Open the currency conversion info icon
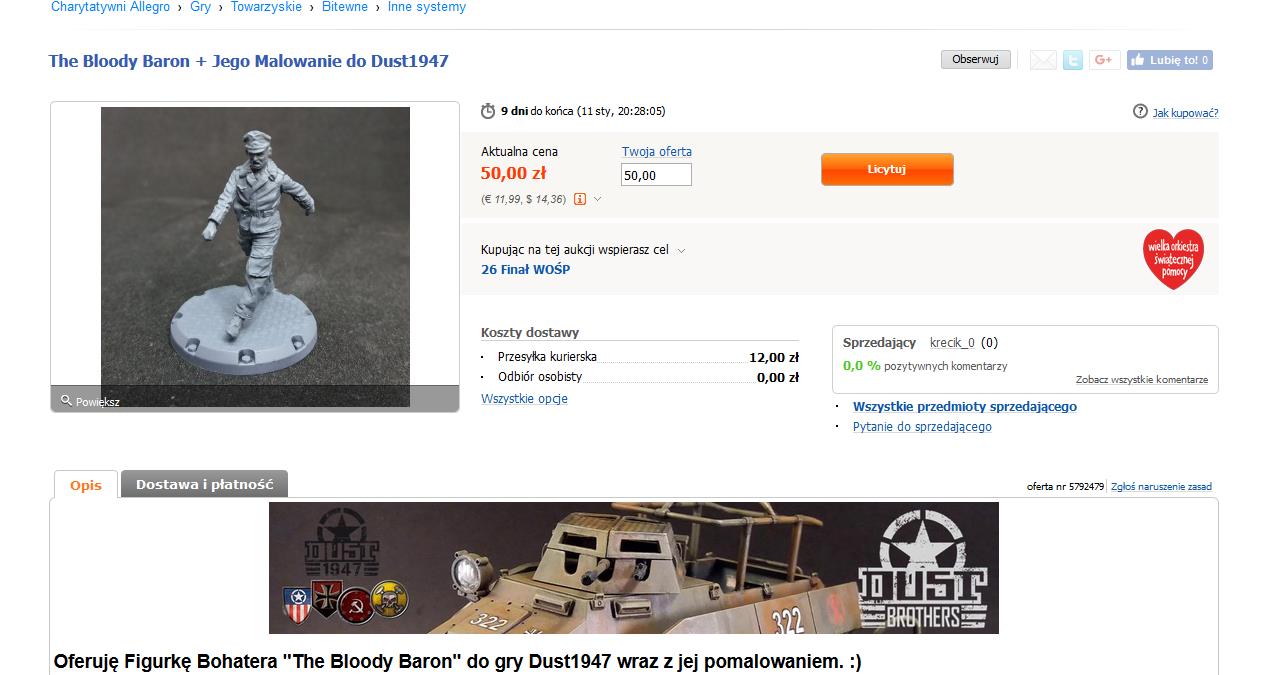The image size is (1266, 675). (x=580, y=199)
